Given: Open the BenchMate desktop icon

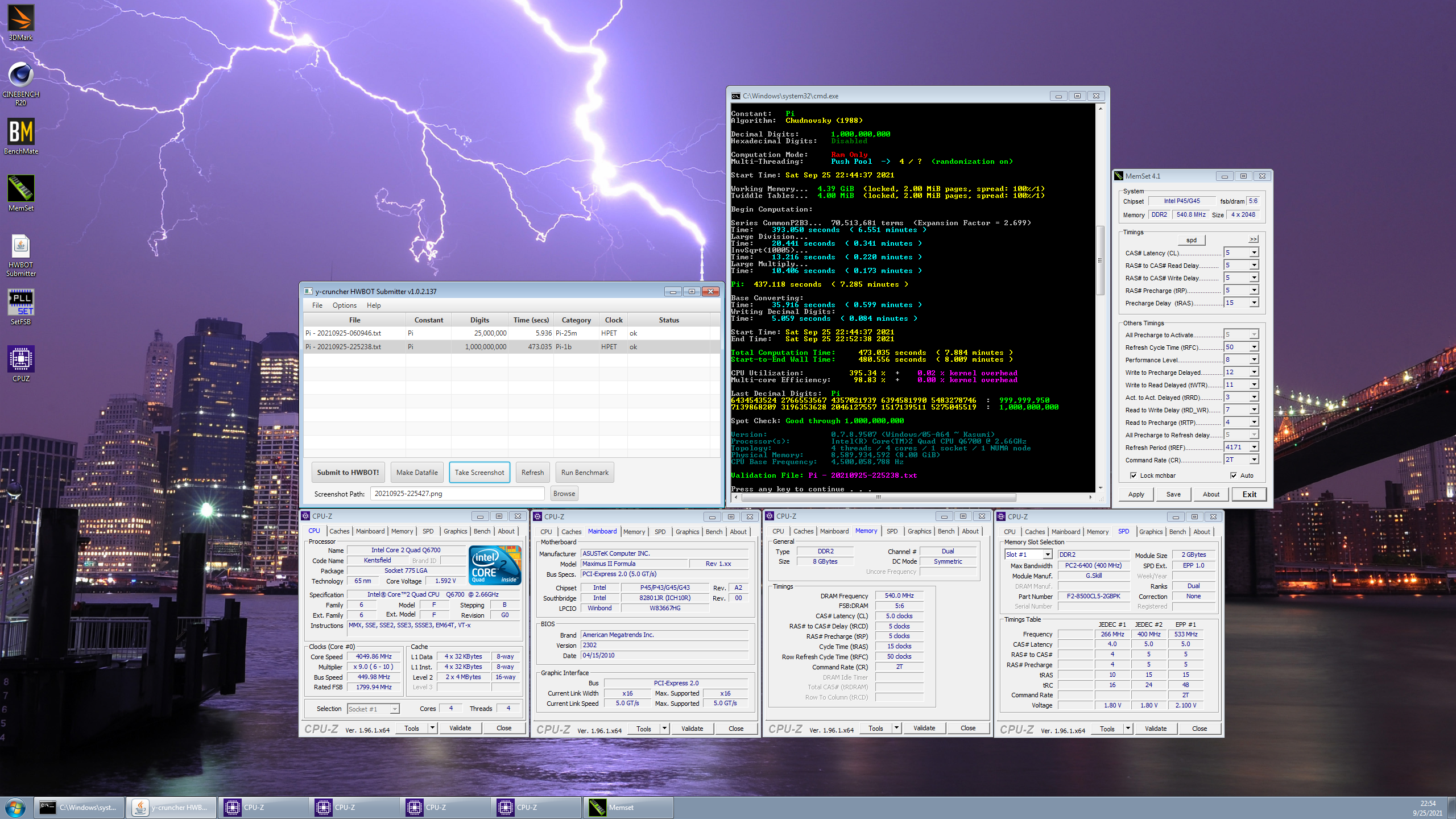Looking at the screenshot, I should tap(21, 136).
